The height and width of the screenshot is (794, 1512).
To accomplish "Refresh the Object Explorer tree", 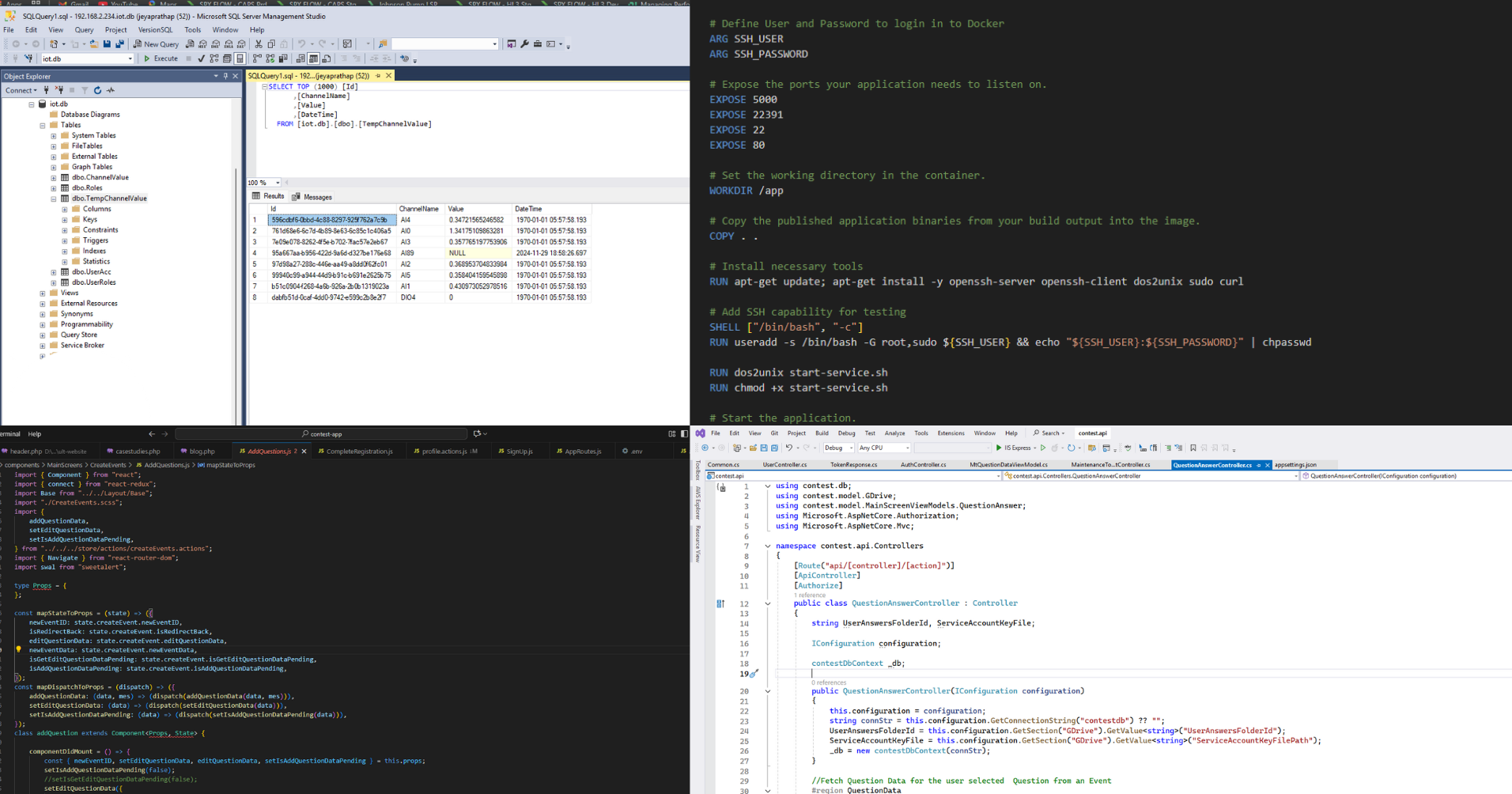I will (x=97, y=90).
